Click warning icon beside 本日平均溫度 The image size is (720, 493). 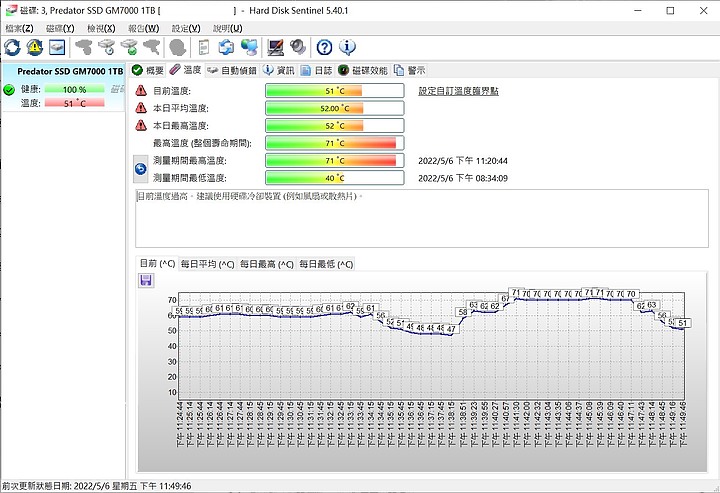(141, 108)
